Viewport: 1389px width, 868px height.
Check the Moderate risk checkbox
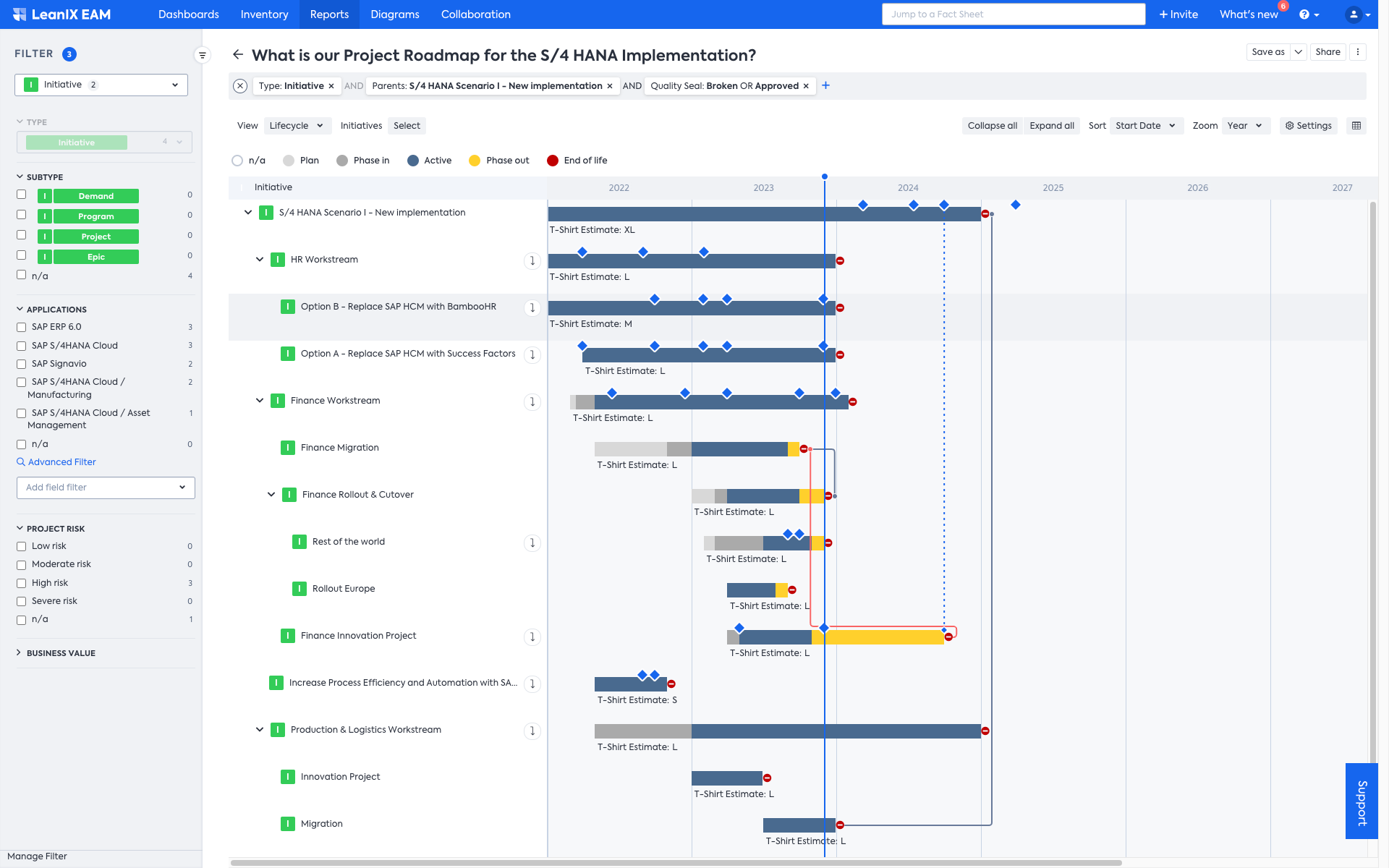(x=22, y=565)
